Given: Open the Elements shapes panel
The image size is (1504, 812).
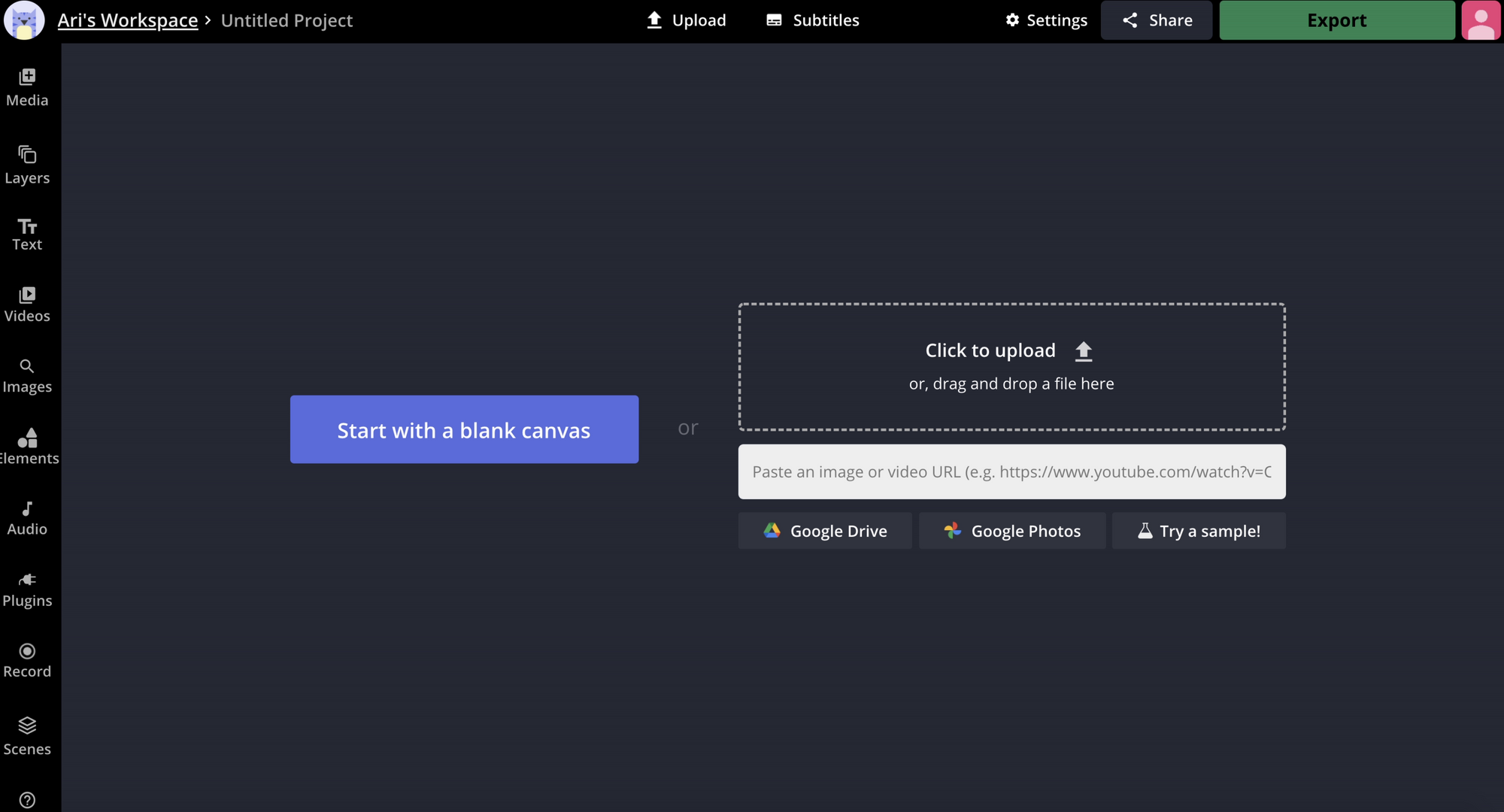Looking at the screenshot, I should 29,447.
